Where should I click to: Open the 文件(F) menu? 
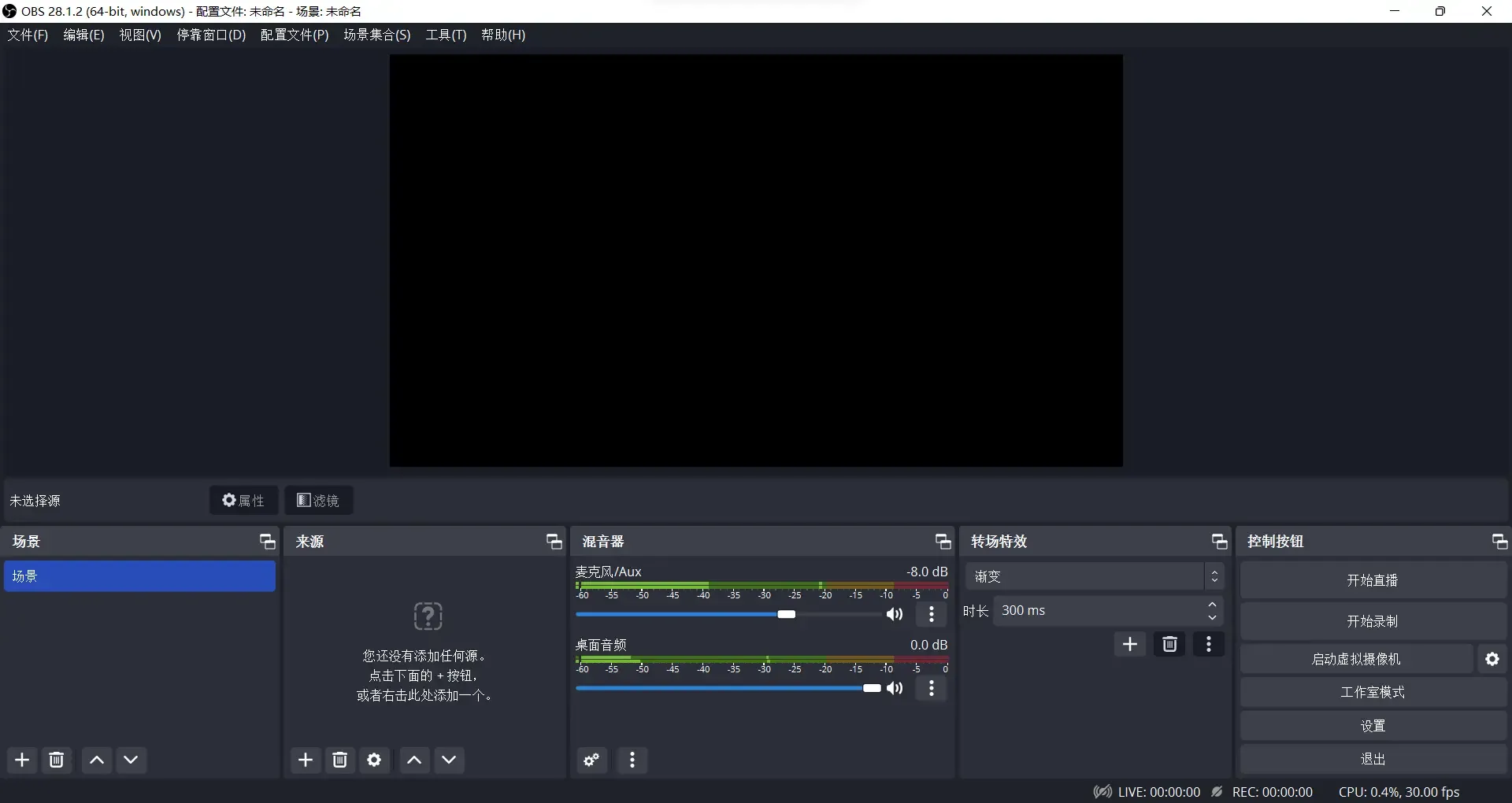click(x=28, y=35)
